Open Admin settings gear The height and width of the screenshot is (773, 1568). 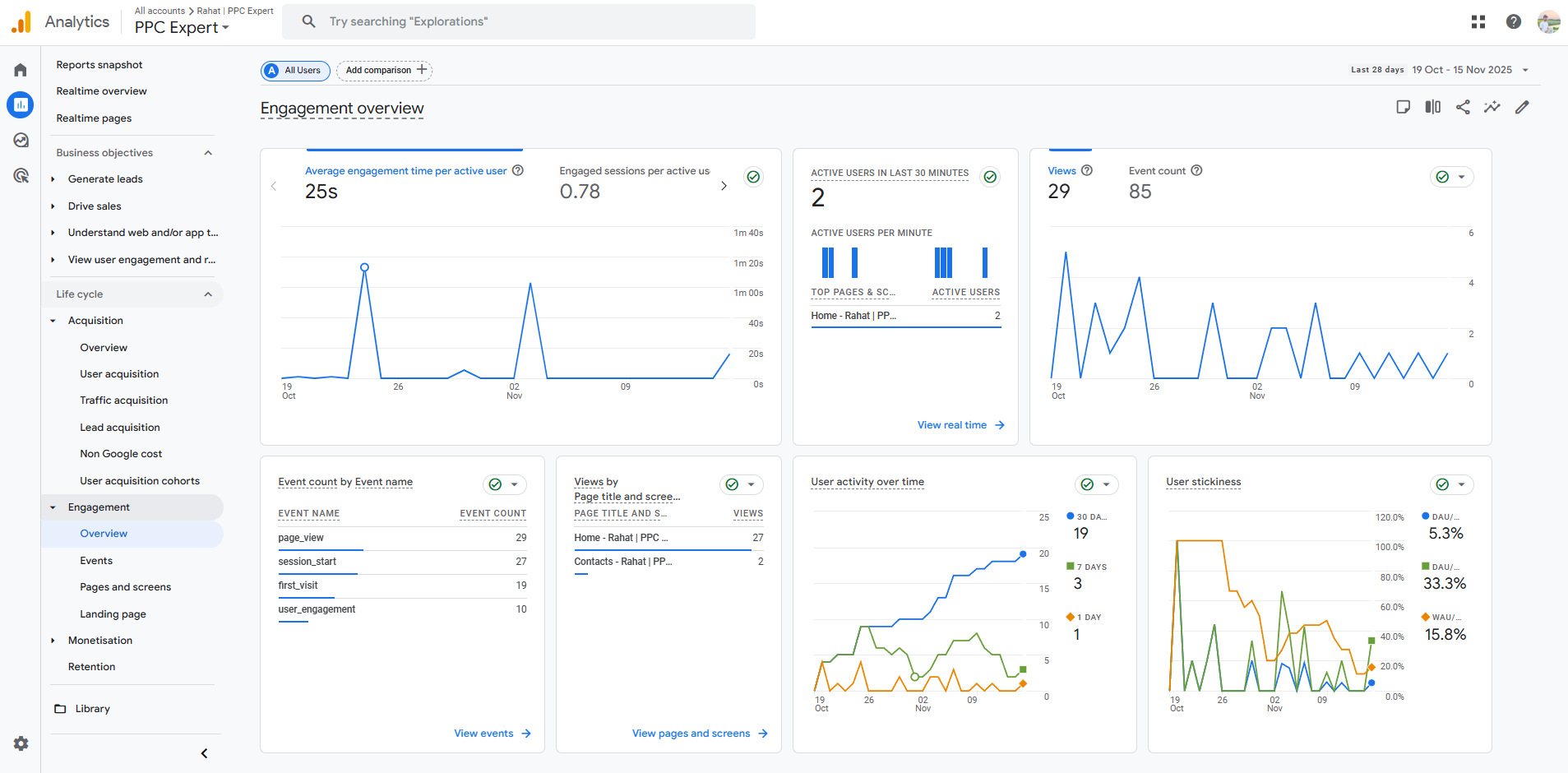tap(21, 743)
